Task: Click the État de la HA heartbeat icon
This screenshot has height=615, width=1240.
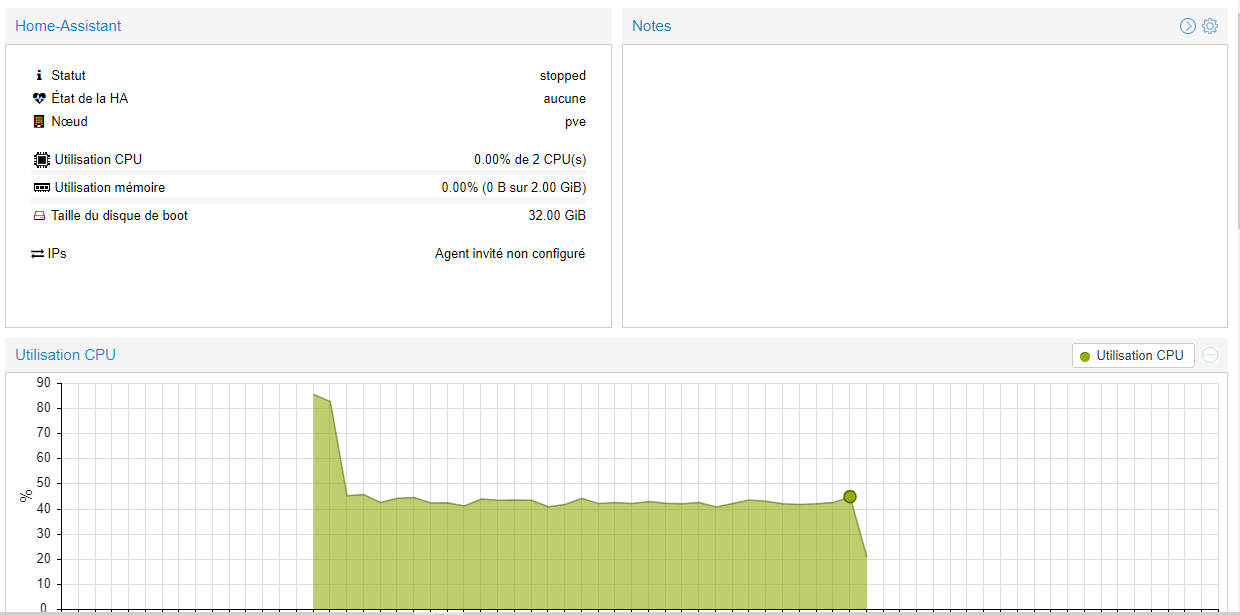Action: point(39,98)
